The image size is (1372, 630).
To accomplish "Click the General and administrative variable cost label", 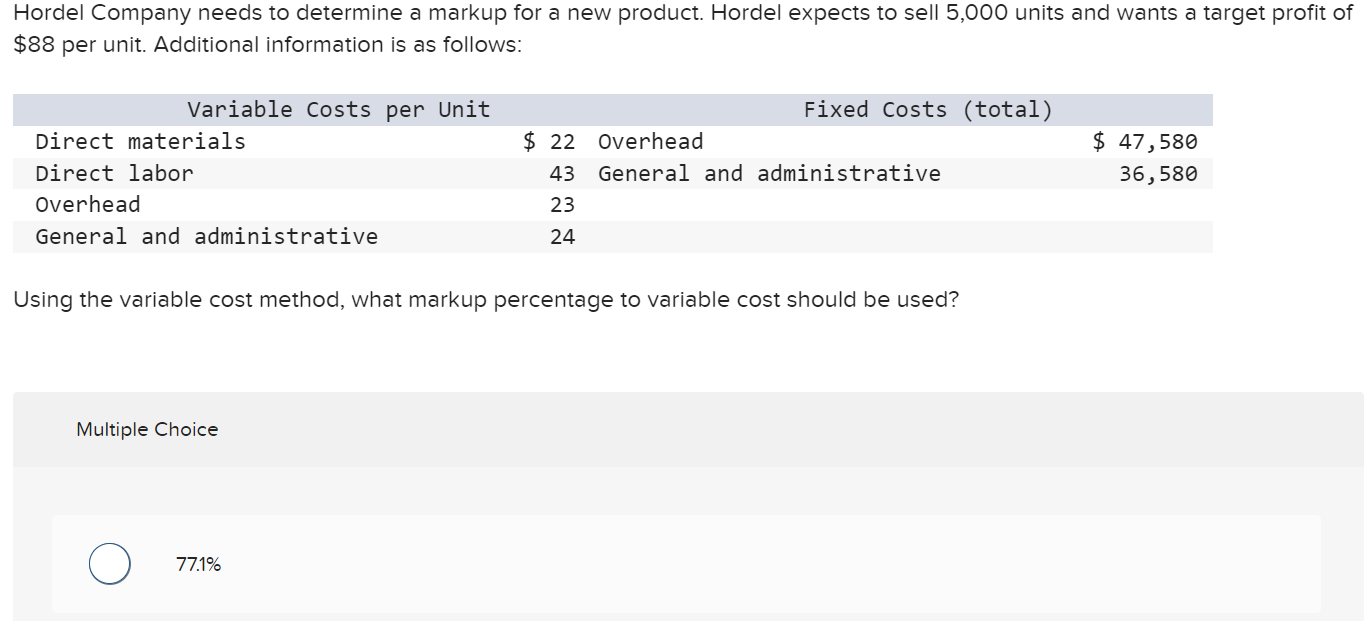I will (x=207, y=237).
